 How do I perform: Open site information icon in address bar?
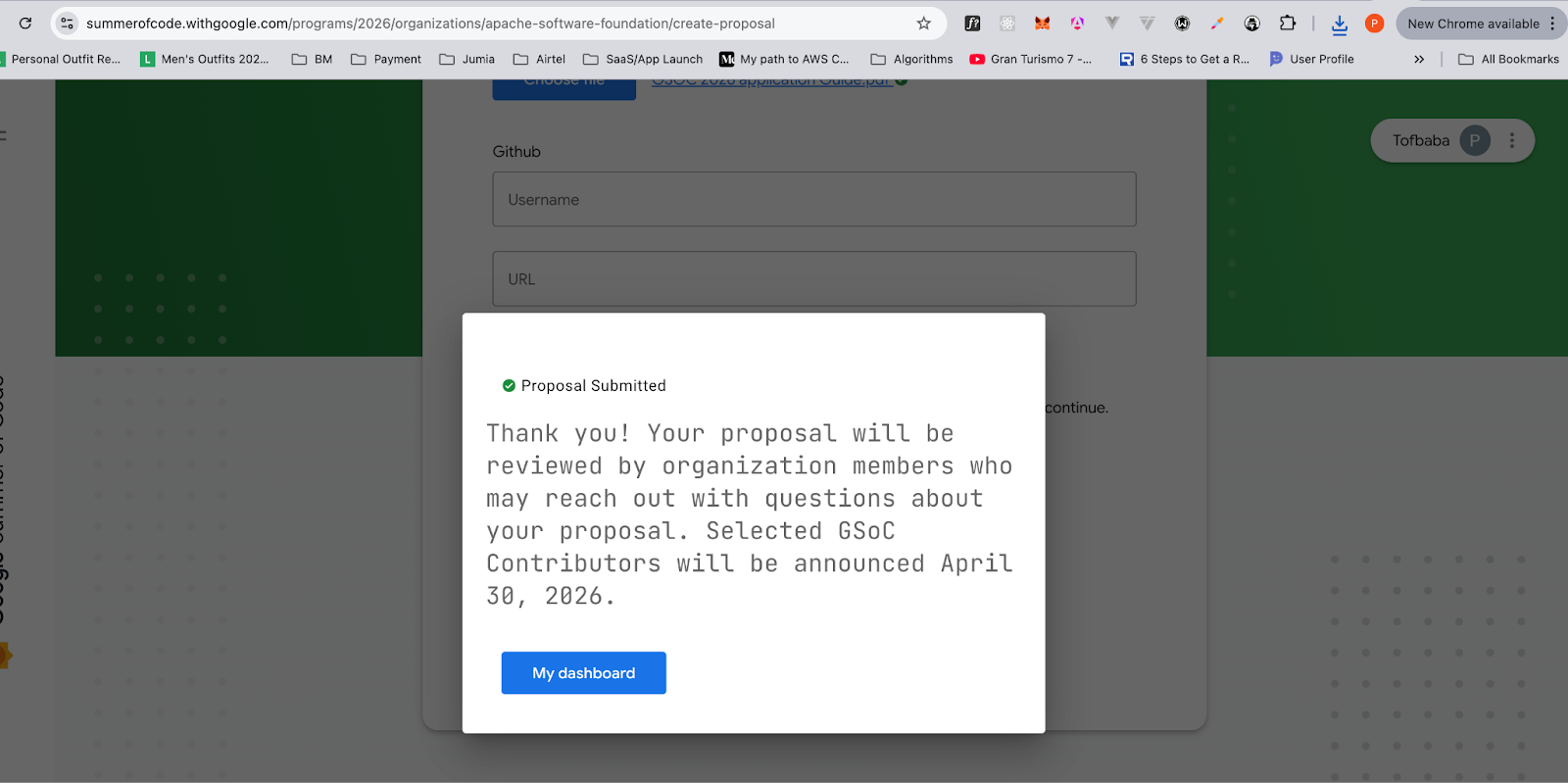click(67, 24)
